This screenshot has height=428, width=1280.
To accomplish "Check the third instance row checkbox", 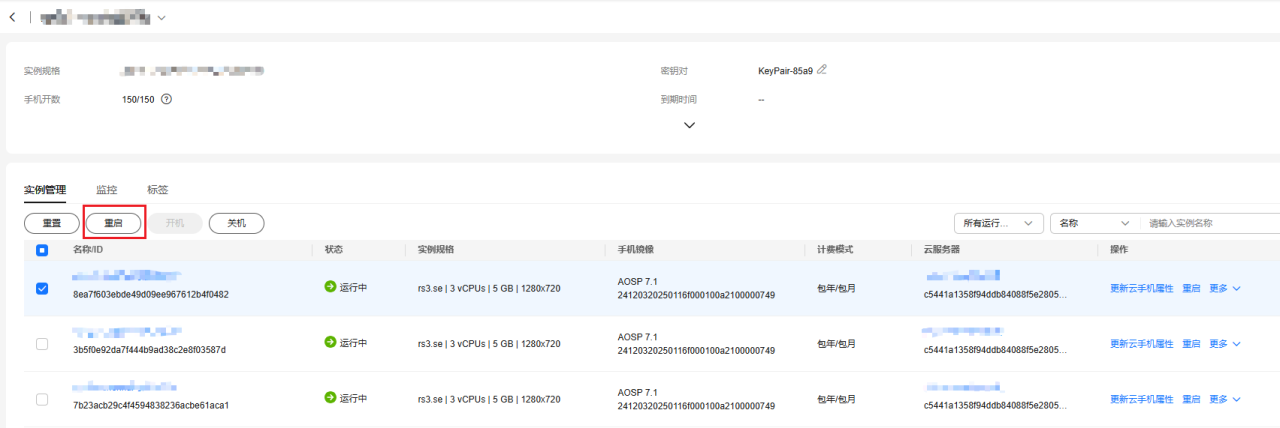I will pyautogui.click(x=42, y=399).
